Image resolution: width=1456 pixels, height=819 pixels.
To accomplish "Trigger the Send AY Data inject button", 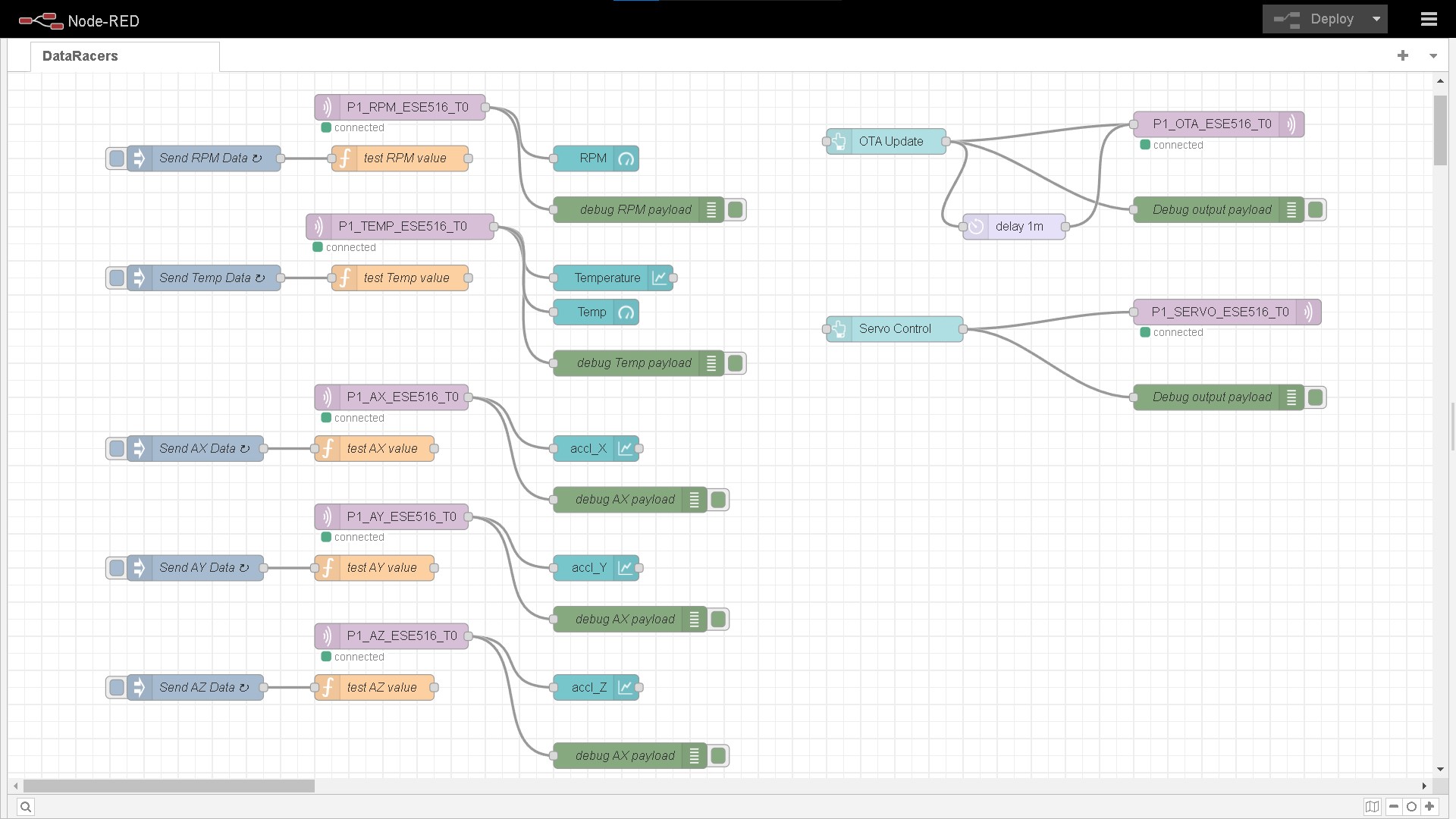I will 116,568.
